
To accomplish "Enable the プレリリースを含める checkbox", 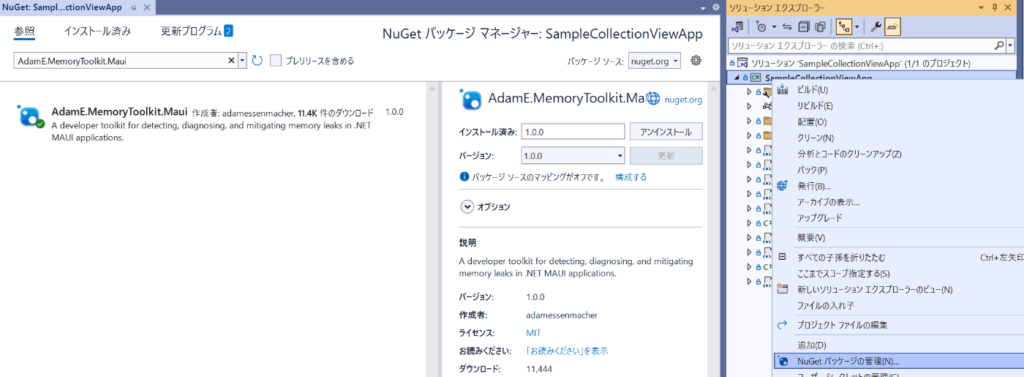I will [x=276, y=61].
